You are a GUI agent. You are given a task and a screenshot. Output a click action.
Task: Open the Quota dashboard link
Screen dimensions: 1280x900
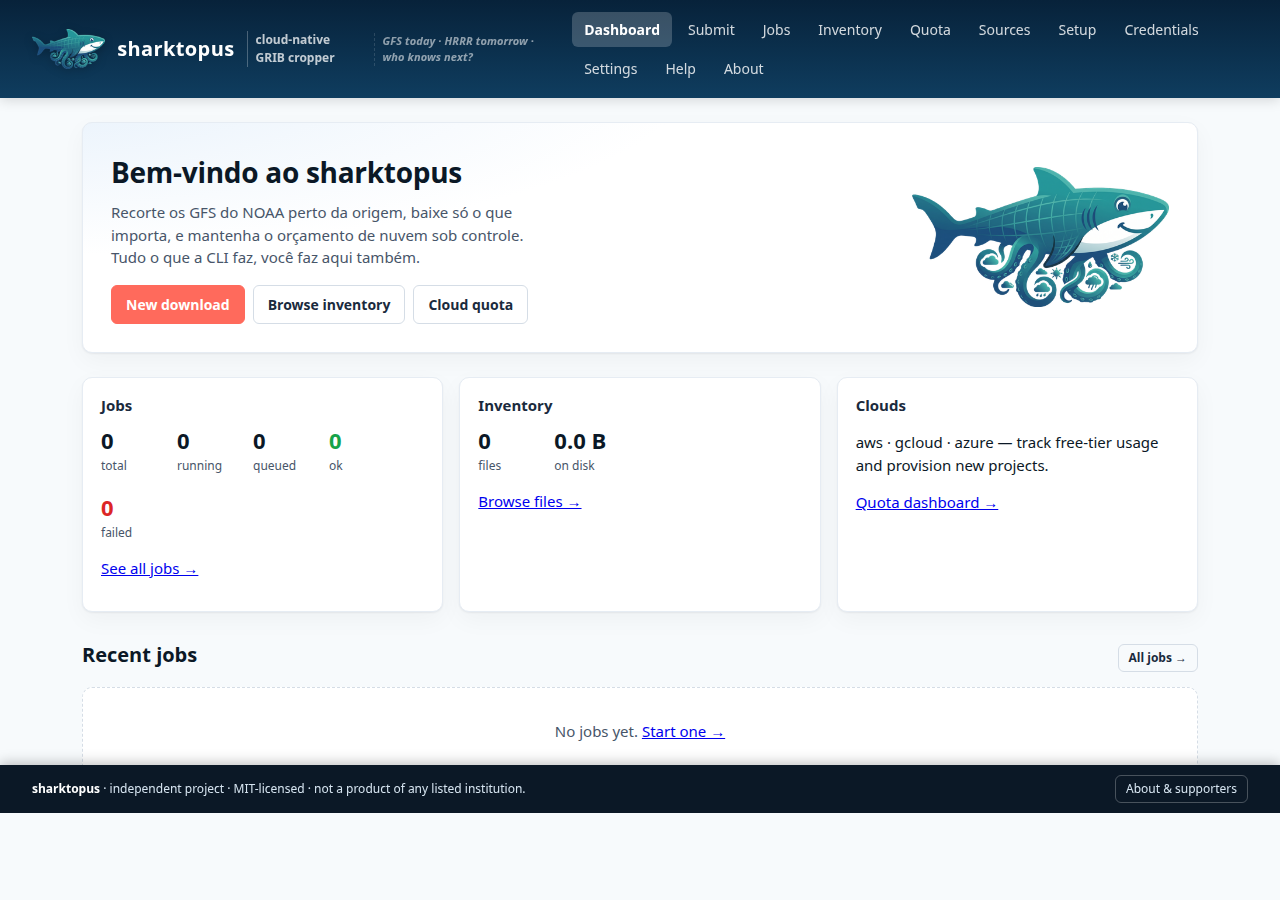pos(926,503)
